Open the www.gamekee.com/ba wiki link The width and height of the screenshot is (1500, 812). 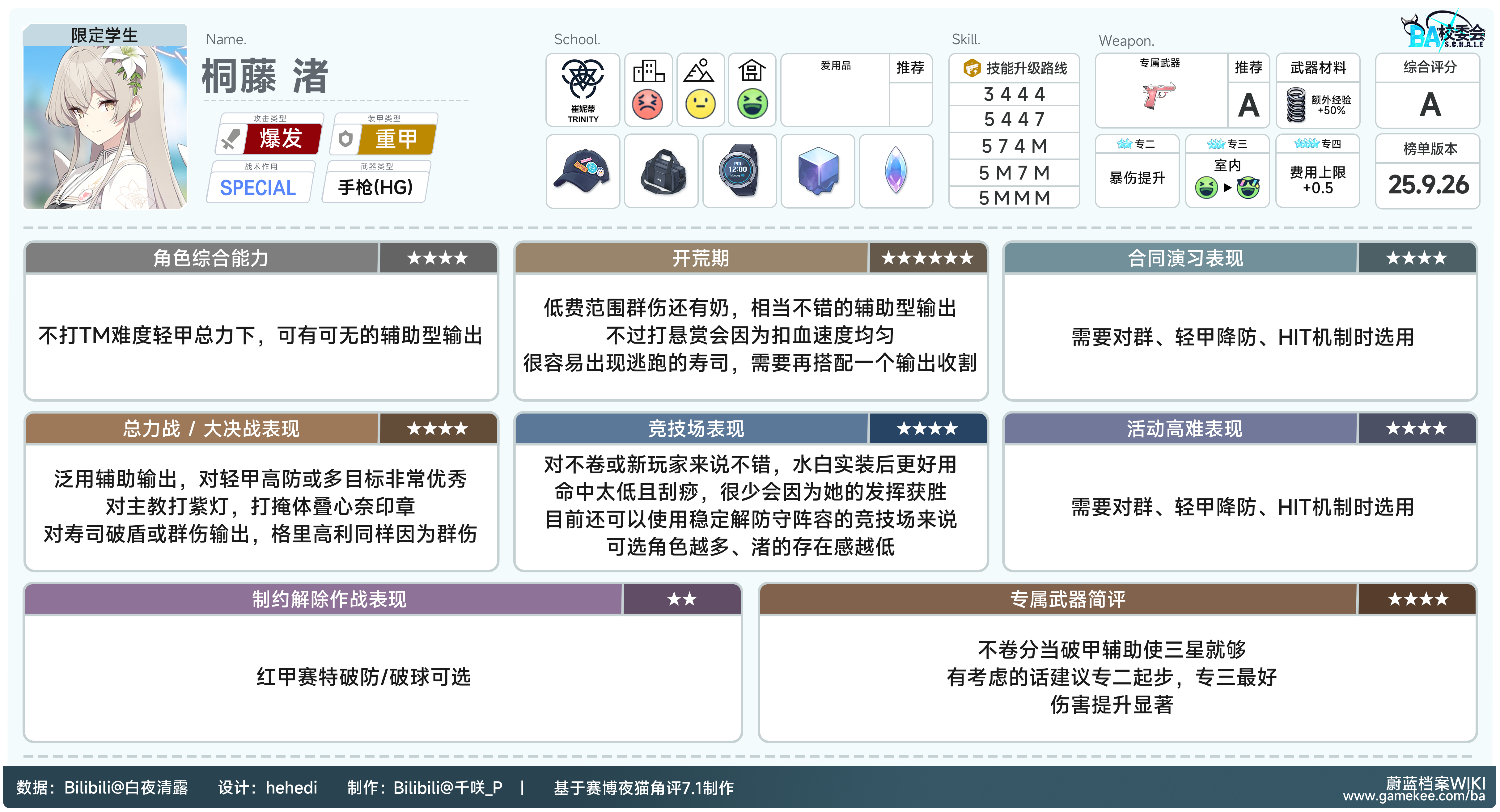click(1414, 796)
